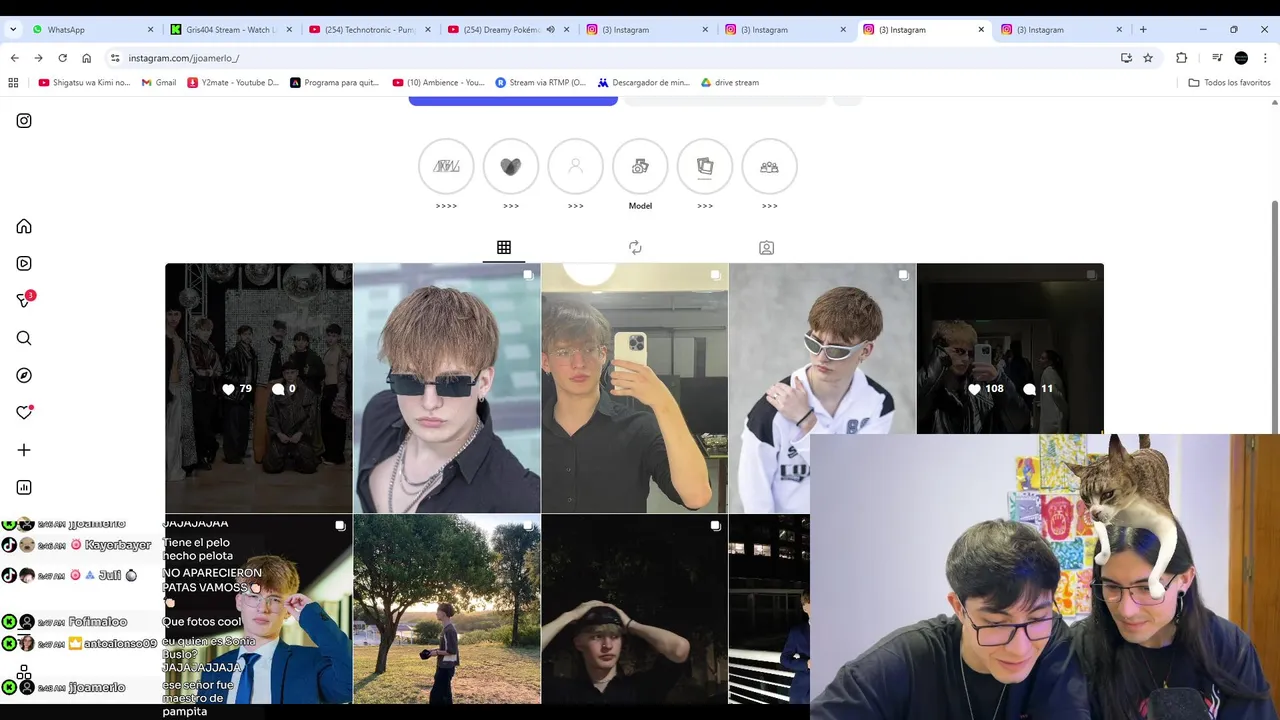Click antoalonso09 chat username
The image size is (1280, 720).
point(121,644)
